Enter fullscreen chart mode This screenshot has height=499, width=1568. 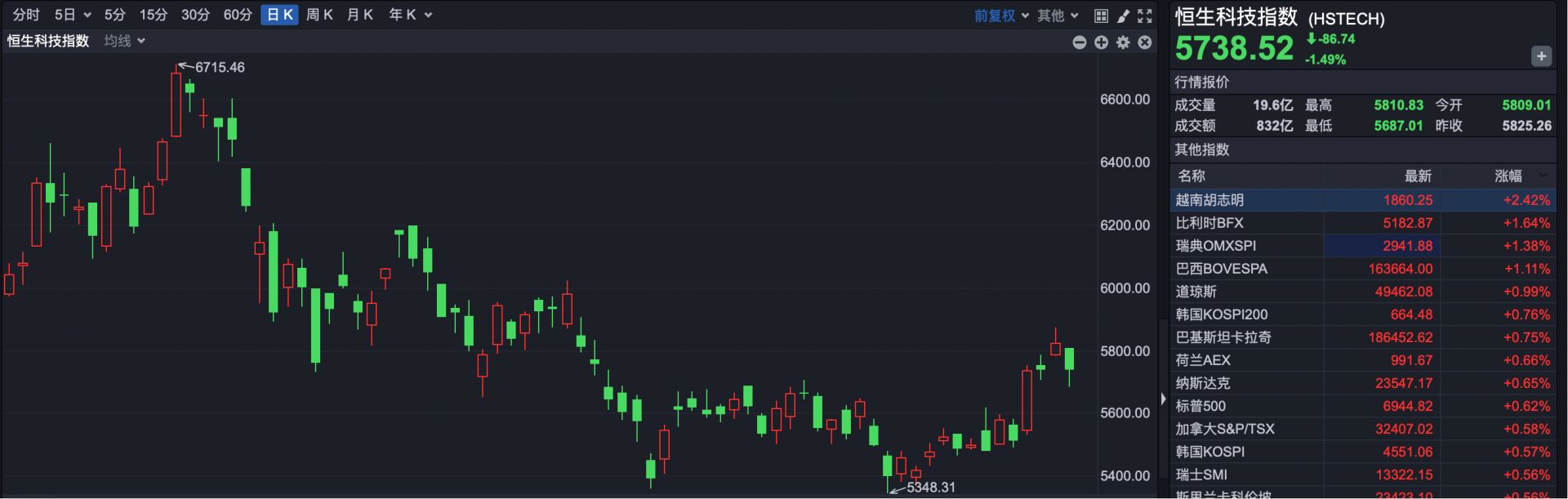pyautogui.click(x=1145, y=16)
